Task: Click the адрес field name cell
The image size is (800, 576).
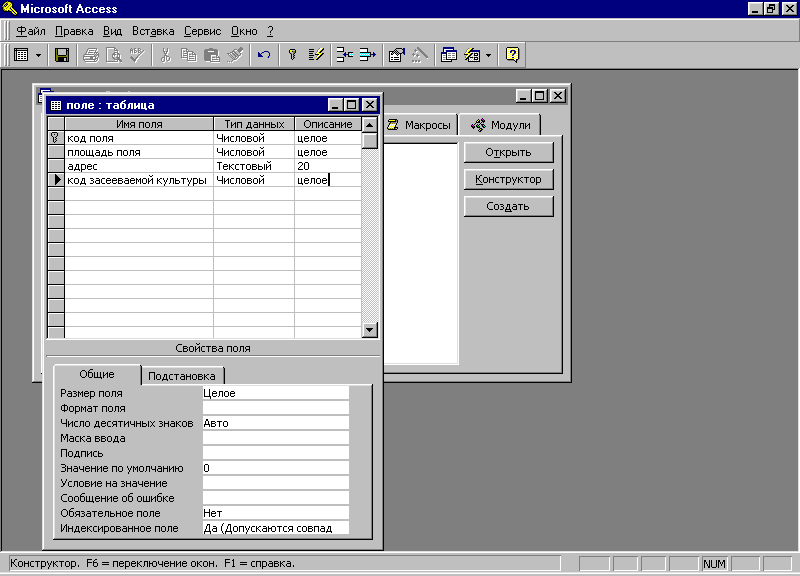Action: click(x=139, y=166)
